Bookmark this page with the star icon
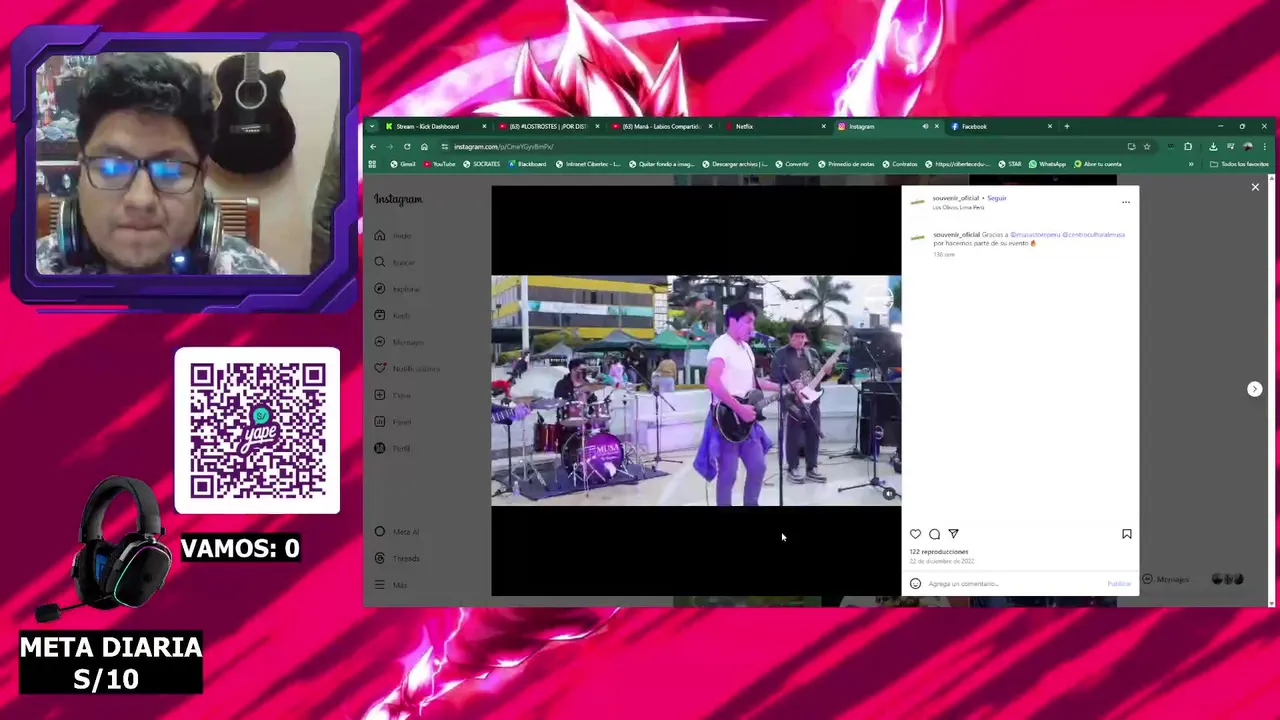 1147,146
